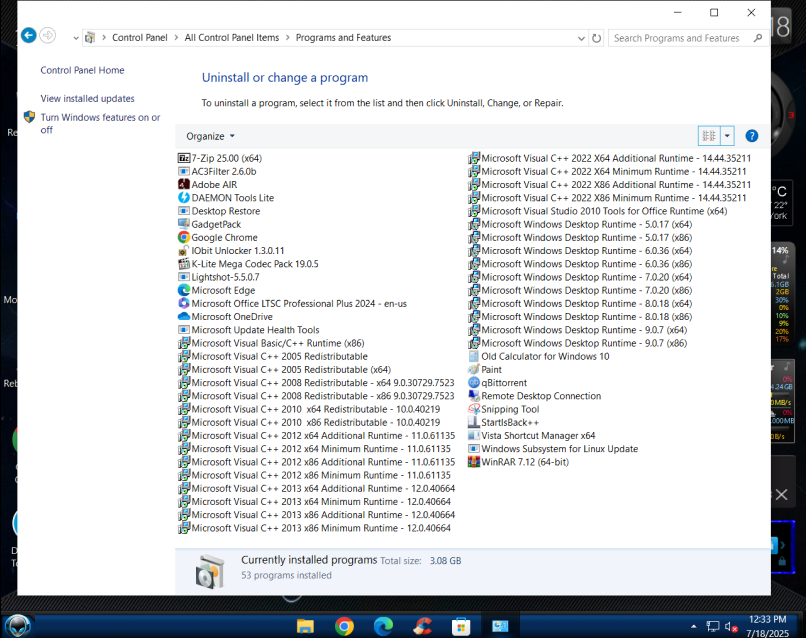
Task: Click the DAEMON Tools Lite lightning icon
Action: click(184, 197)
